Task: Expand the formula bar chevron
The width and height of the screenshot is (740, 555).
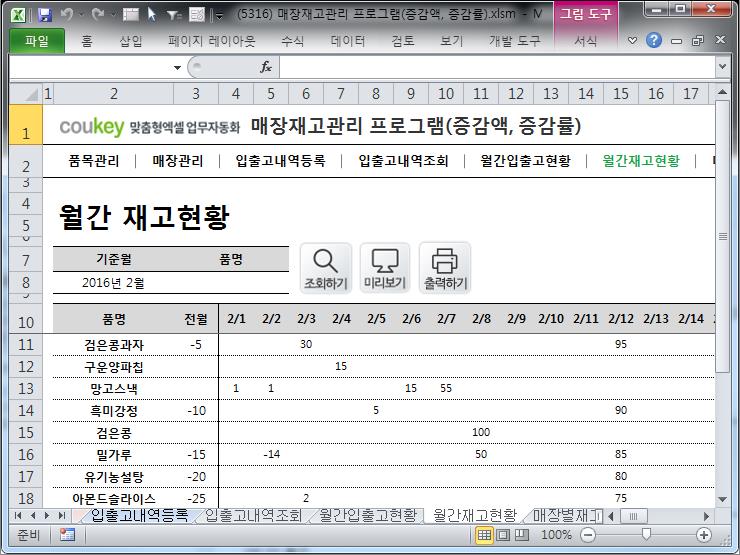Action: (x=722, y=67)
